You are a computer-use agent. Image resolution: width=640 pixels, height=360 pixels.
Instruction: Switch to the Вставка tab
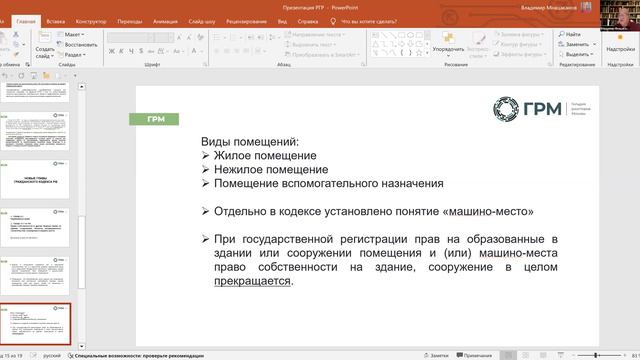[x=56, y=21]
